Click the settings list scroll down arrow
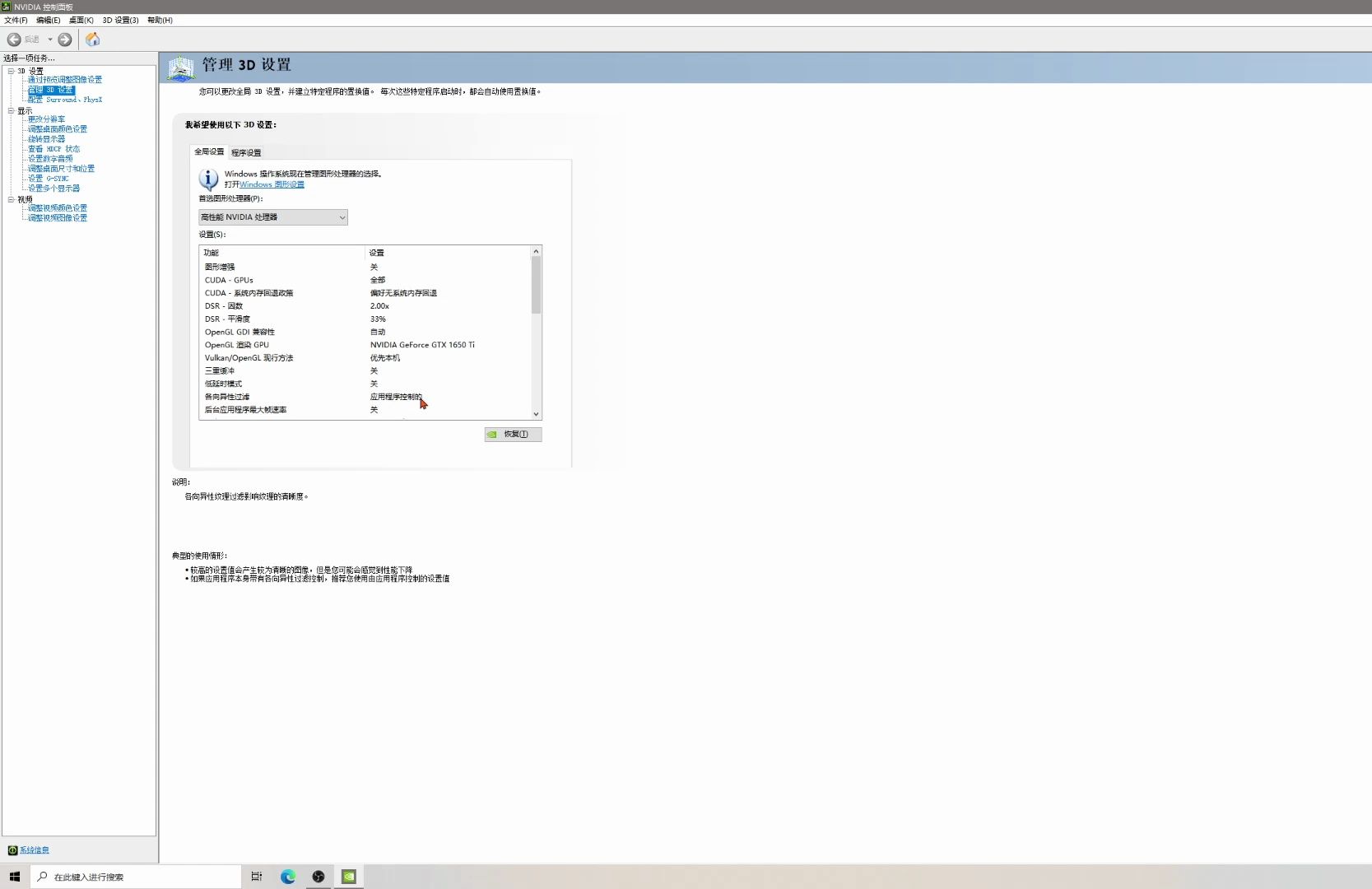1372x889 pixels. [x=536, y=415]
